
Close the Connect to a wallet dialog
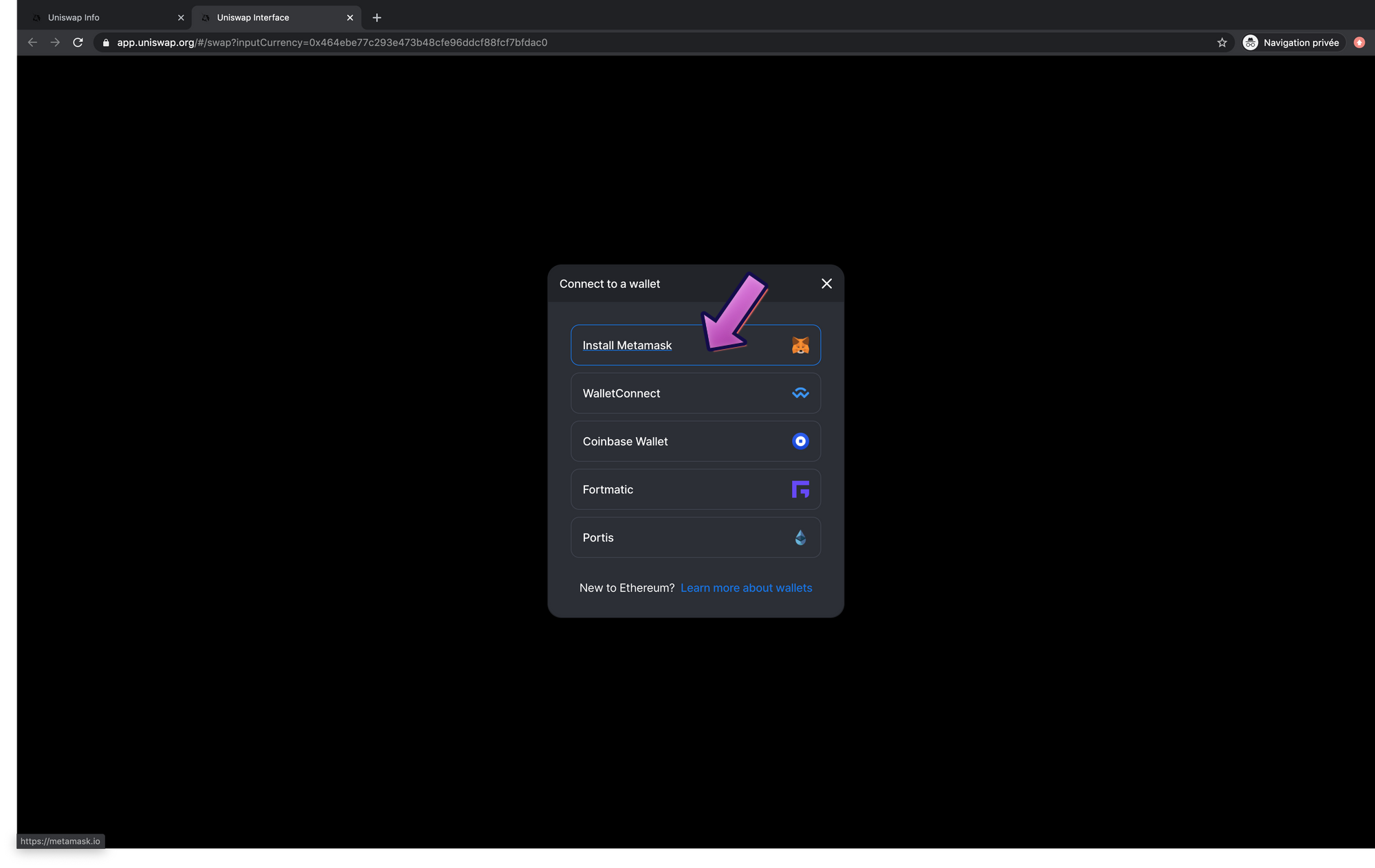point(826,284)
